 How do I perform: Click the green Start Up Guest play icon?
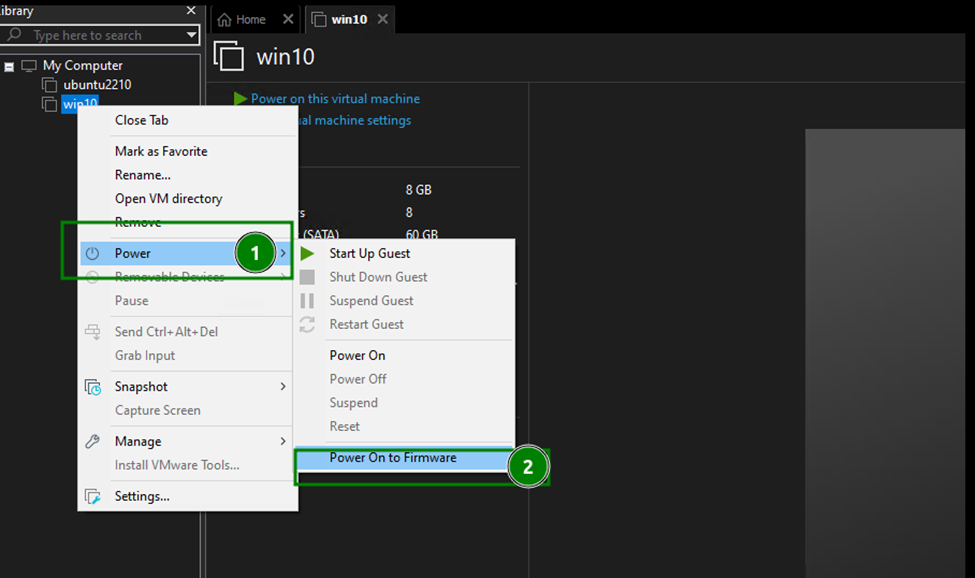coord(307,253)
